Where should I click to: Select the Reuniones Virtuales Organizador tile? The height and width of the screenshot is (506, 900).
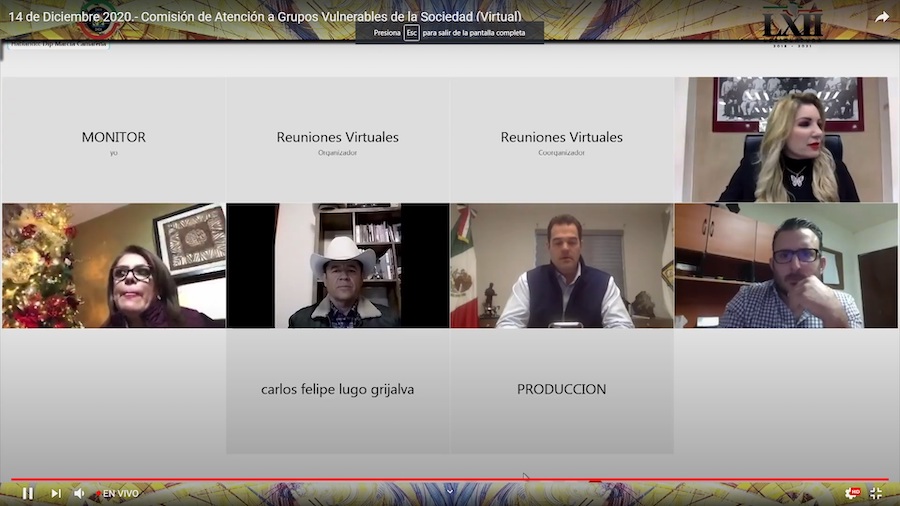coord(337,140)
